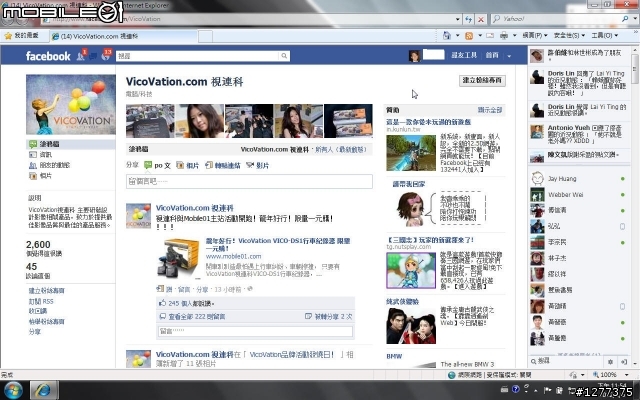Screen dimensions: 640x400
Task: Open the 網頁(P) dropdown menu
Action: coord(535,36)
